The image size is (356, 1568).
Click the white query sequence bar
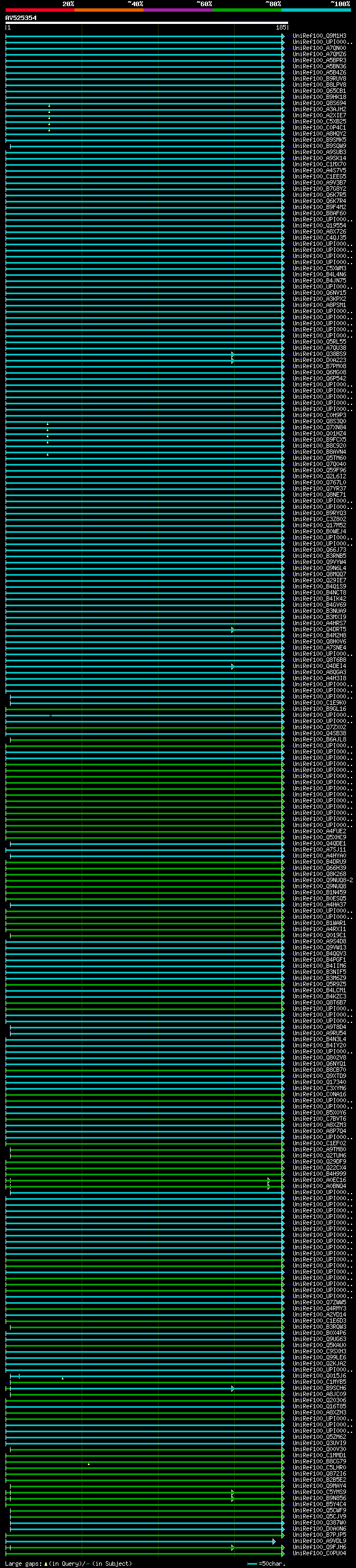[x=147, y=22]
